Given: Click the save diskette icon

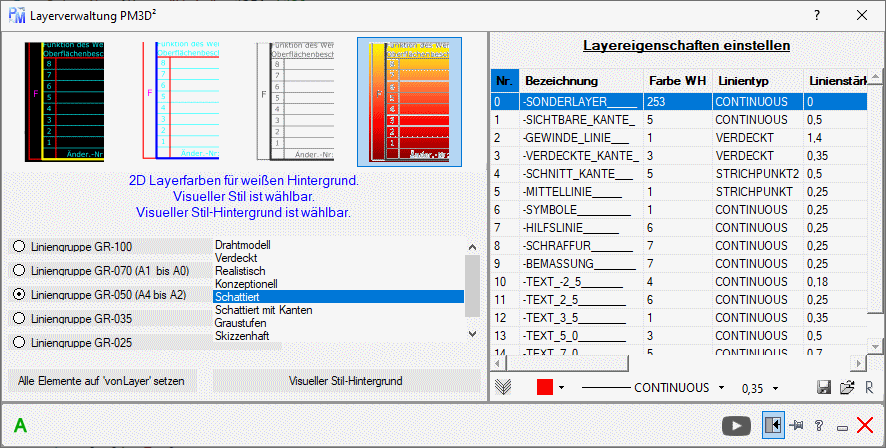Looking at the screenshot, I should (x=825, y=387).
